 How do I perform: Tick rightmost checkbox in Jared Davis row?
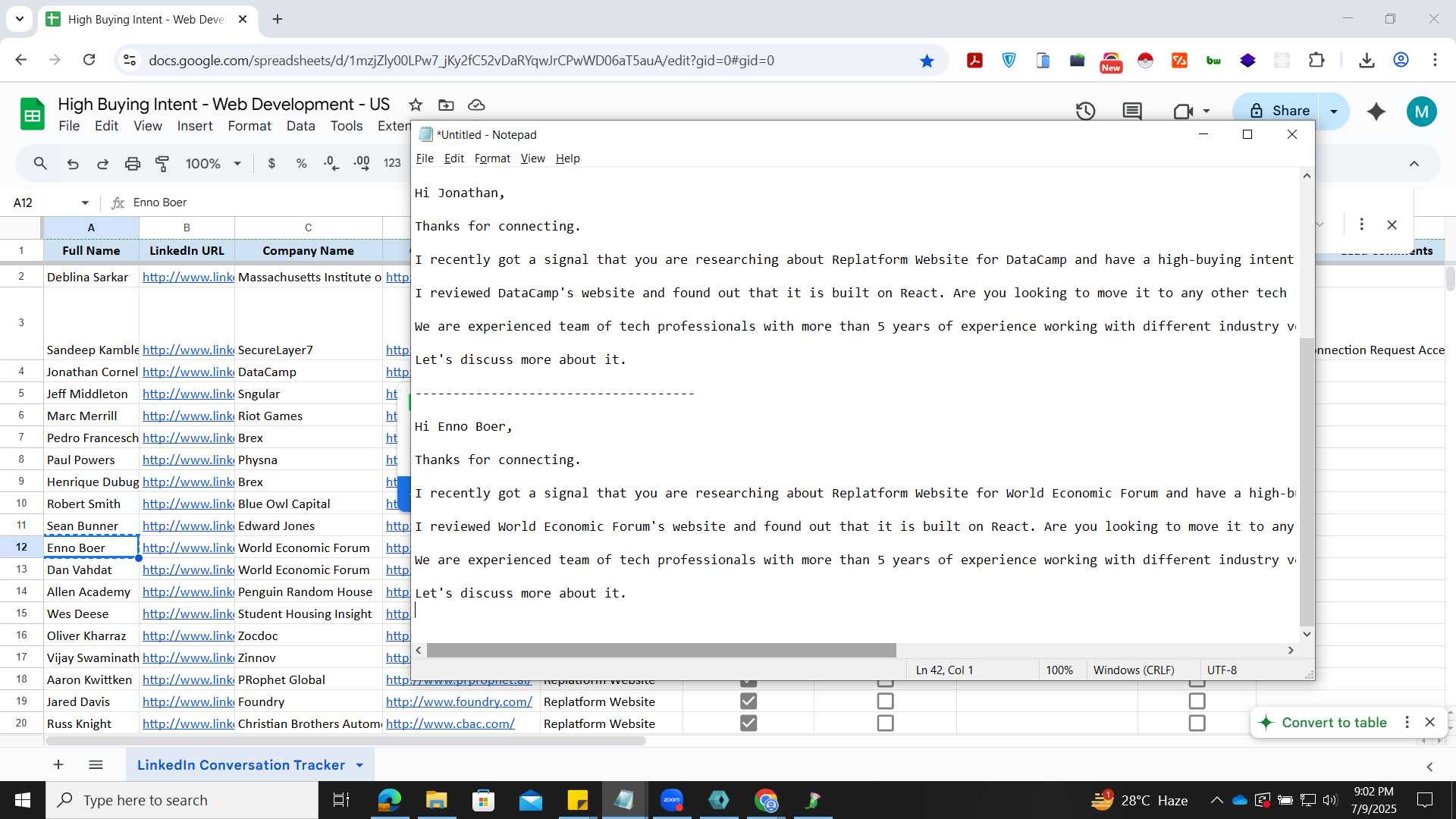(x=1197, y=701)
